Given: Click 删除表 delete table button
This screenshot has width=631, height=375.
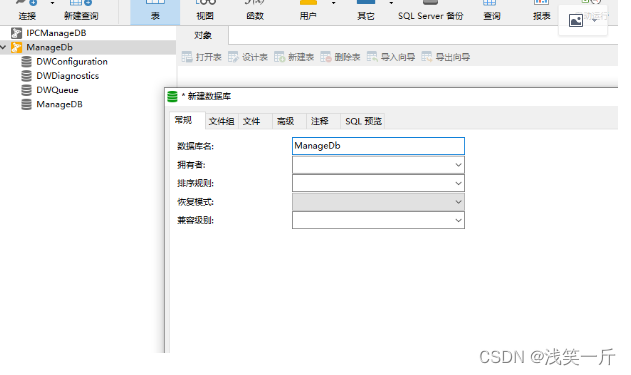Looking at the screenshot, I should (x=340, y=57).
